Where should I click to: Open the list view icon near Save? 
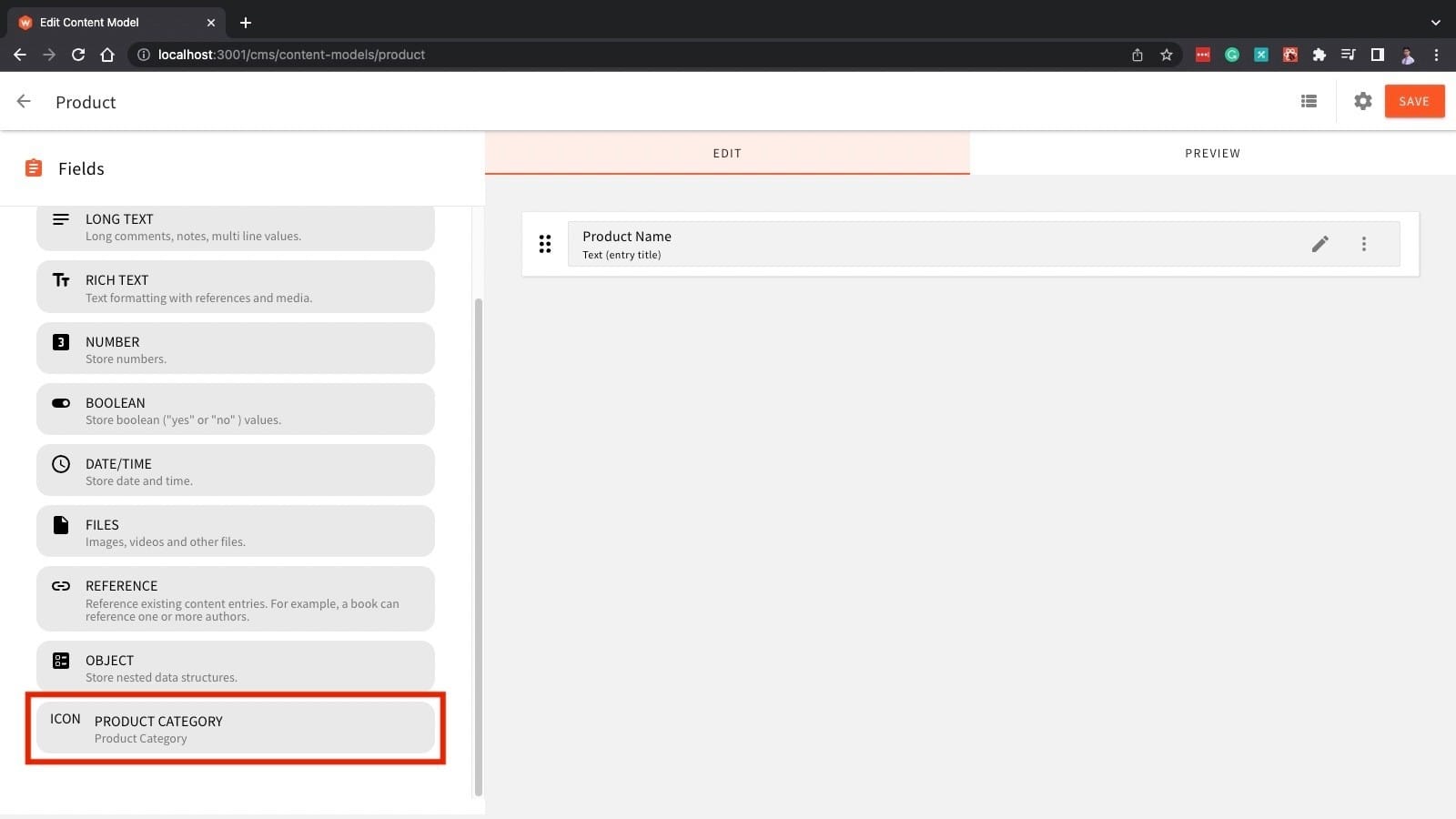pyautogui.click(x=1309, y=101)
